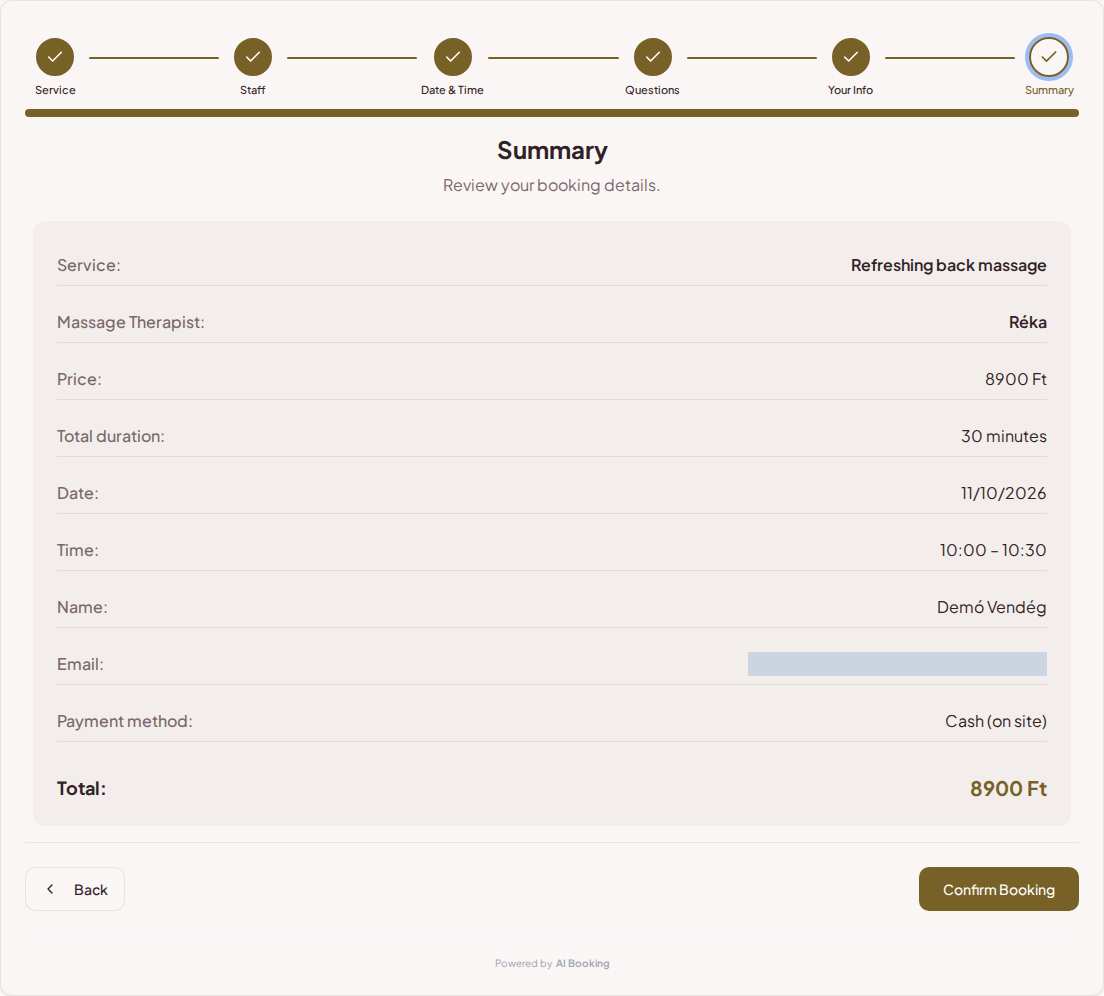Screen dimensions: 1104x996
Task: Go to the Service step checkmark circle
Action: (55, 57)
